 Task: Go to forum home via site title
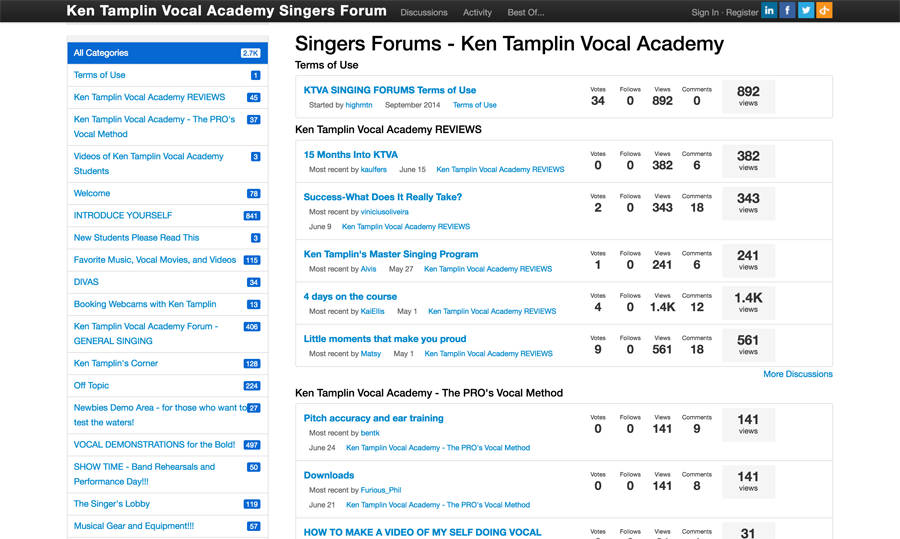226,10
